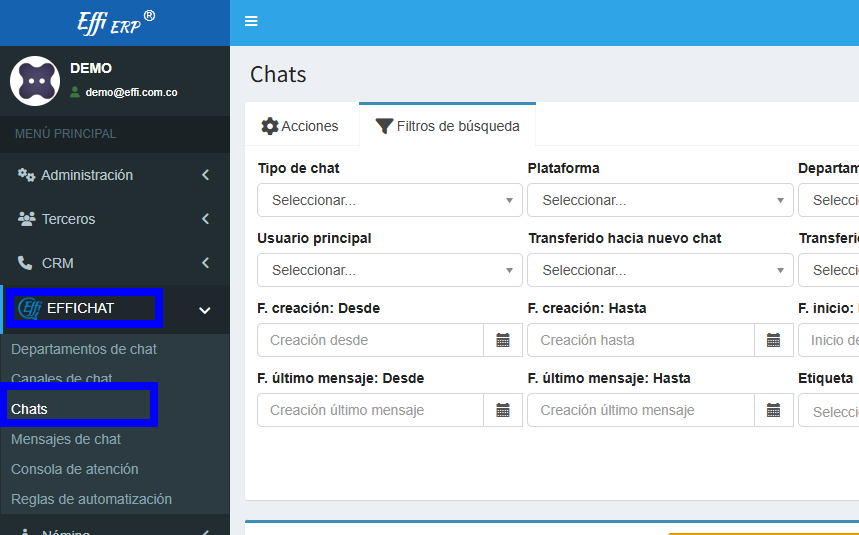Click the Tipo de chat label
Viewport: 859px width, 535px height.
(x=299, y=168)
